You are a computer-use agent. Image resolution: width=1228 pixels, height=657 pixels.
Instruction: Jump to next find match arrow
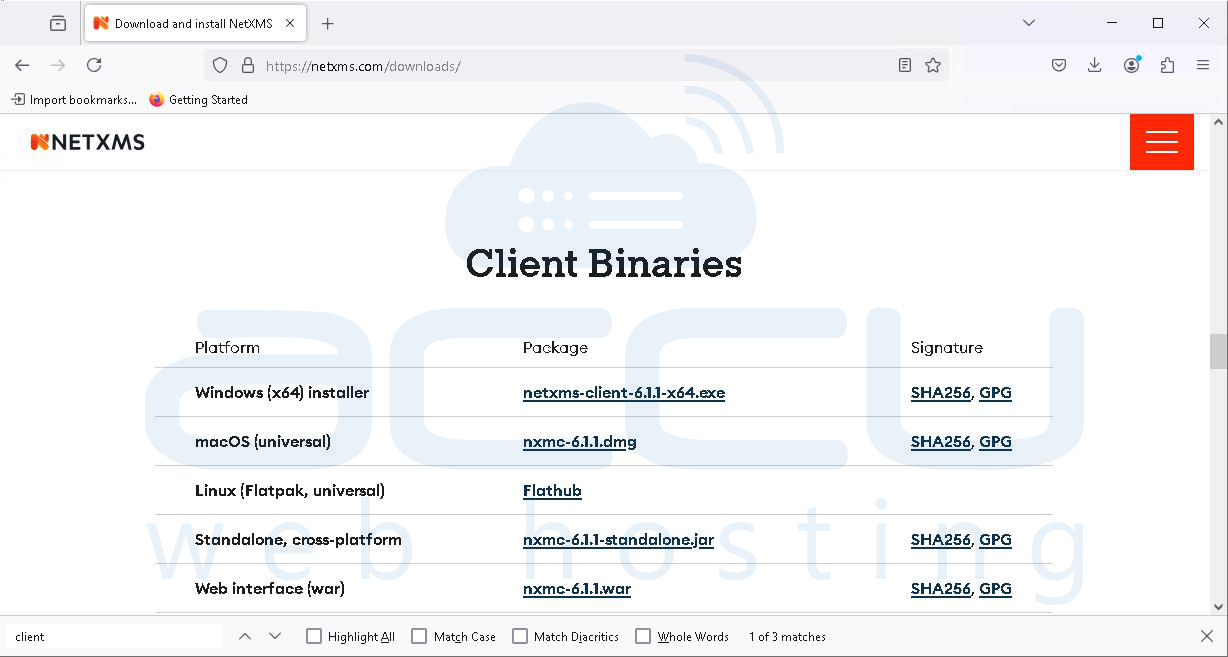[275, 637]
